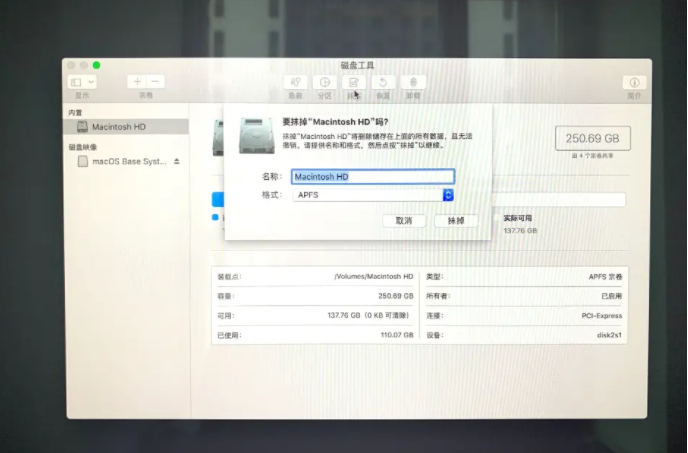The height and width of the screenshot is (453, 688).
Task: Select macOS Base System in sidebar
Action: (129, 161)
